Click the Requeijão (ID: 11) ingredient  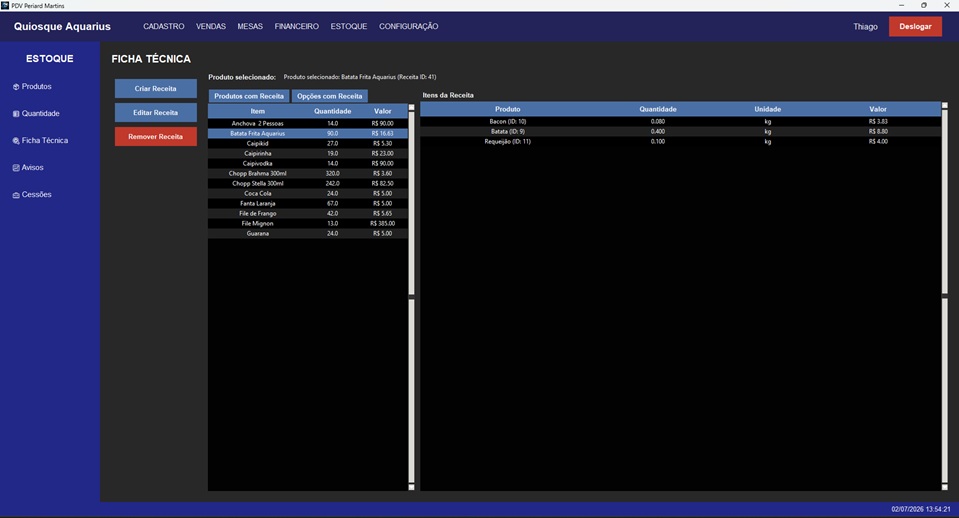[508, 141]
